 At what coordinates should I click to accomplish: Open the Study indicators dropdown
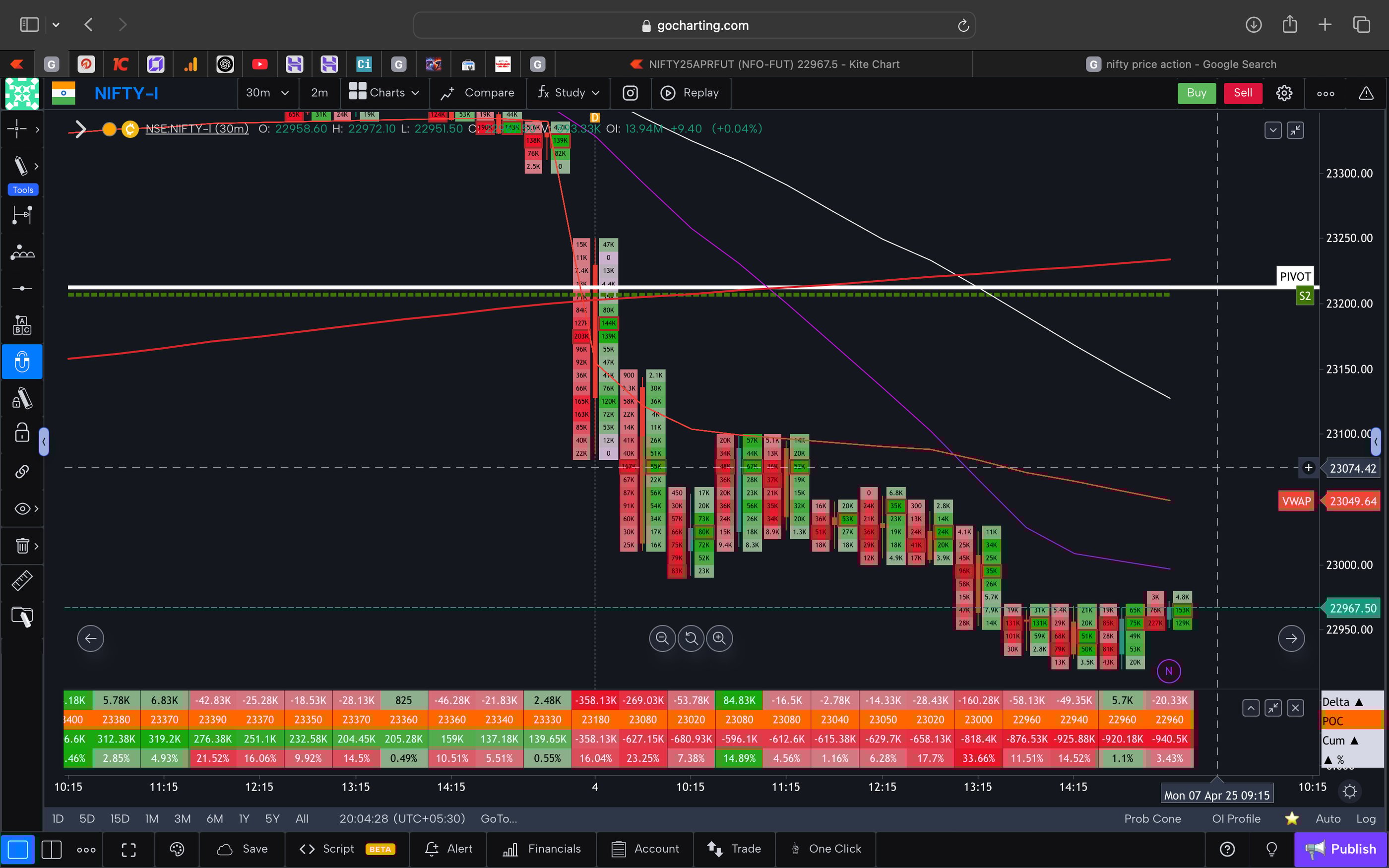(567, 92)
